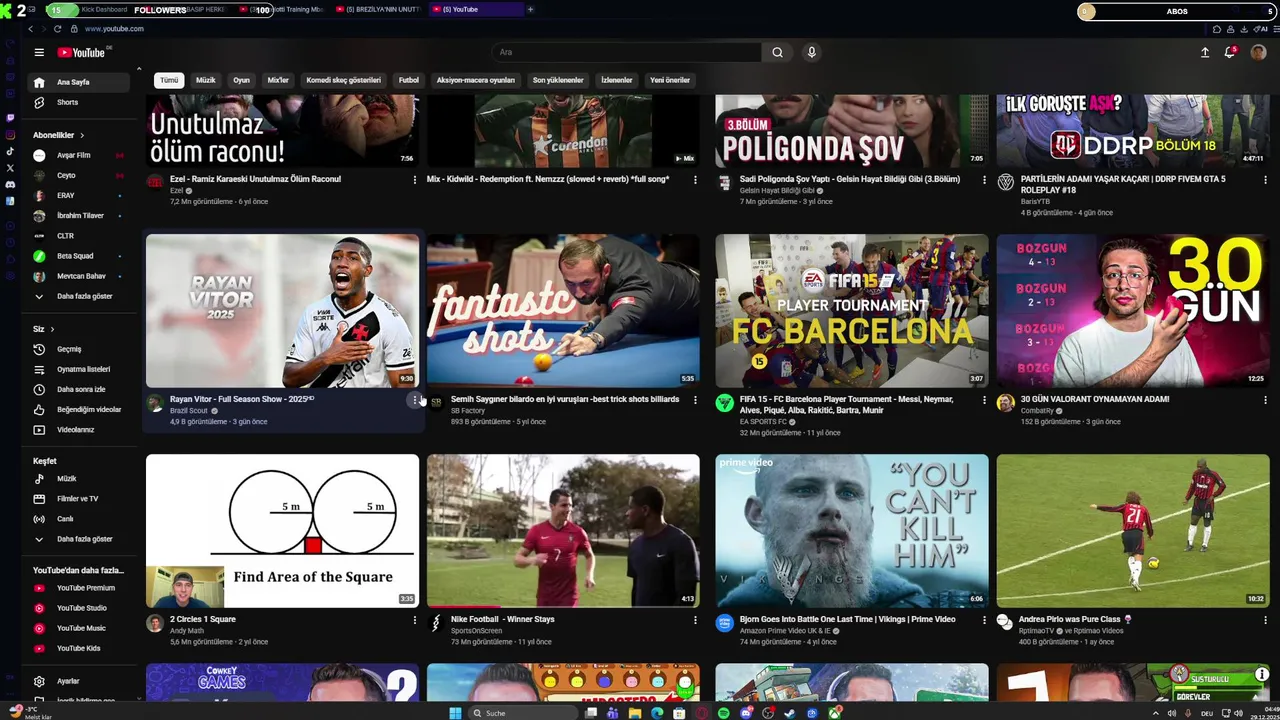The image size is (1280, 720).
Task: Open the upload video icon
Action: coord(1205,52)
